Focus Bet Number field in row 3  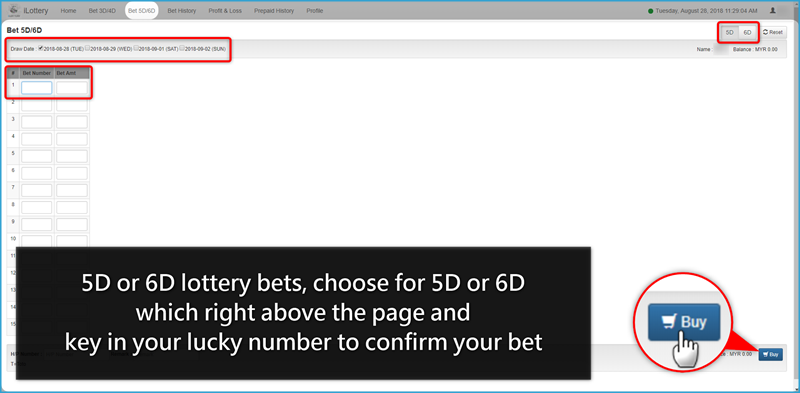[37, 122]
